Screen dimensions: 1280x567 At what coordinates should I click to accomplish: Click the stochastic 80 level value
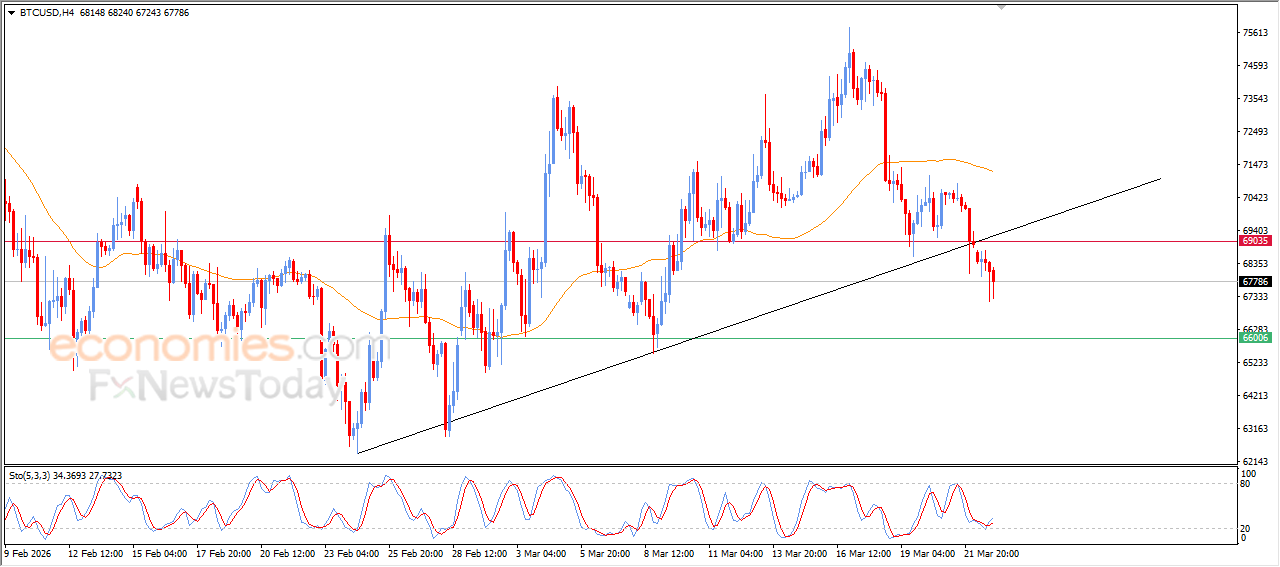(1246, 484)
